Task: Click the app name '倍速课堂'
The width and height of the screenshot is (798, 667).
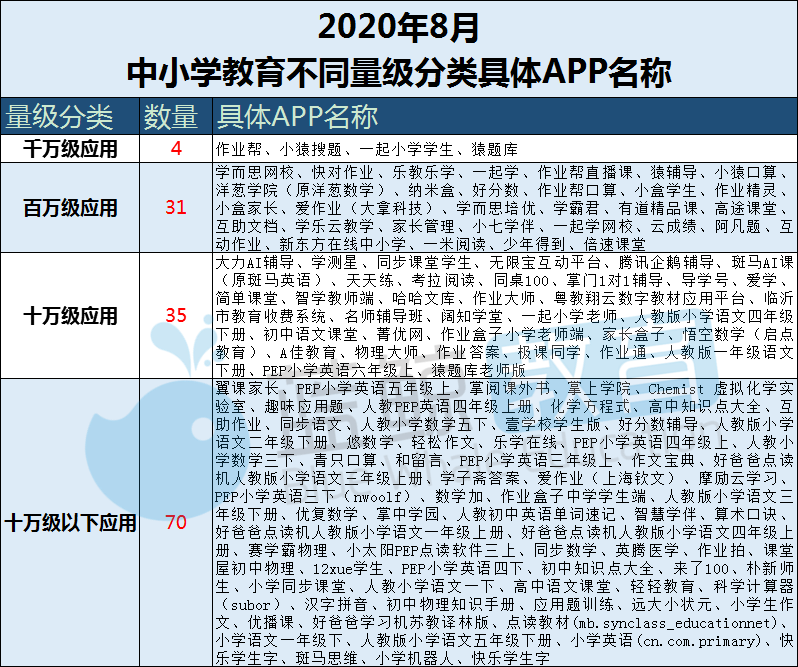Action: (615, 244)
